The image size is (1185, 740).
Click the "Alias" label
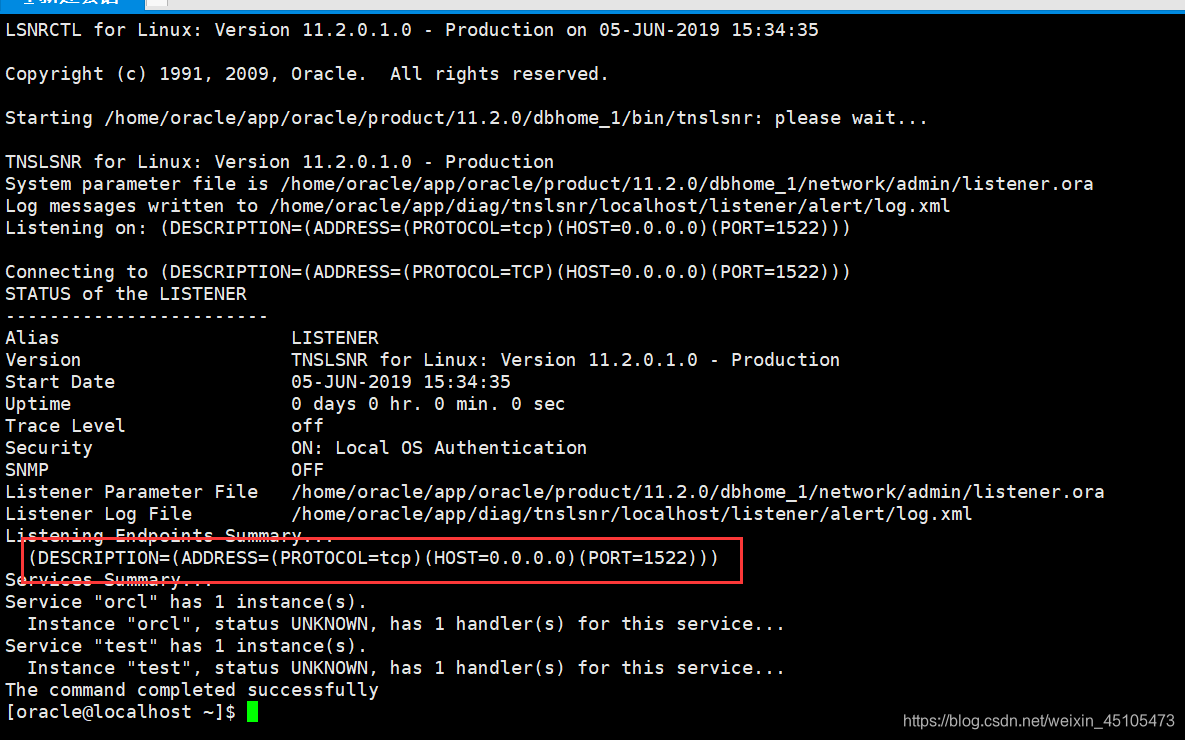click(32, 337)
